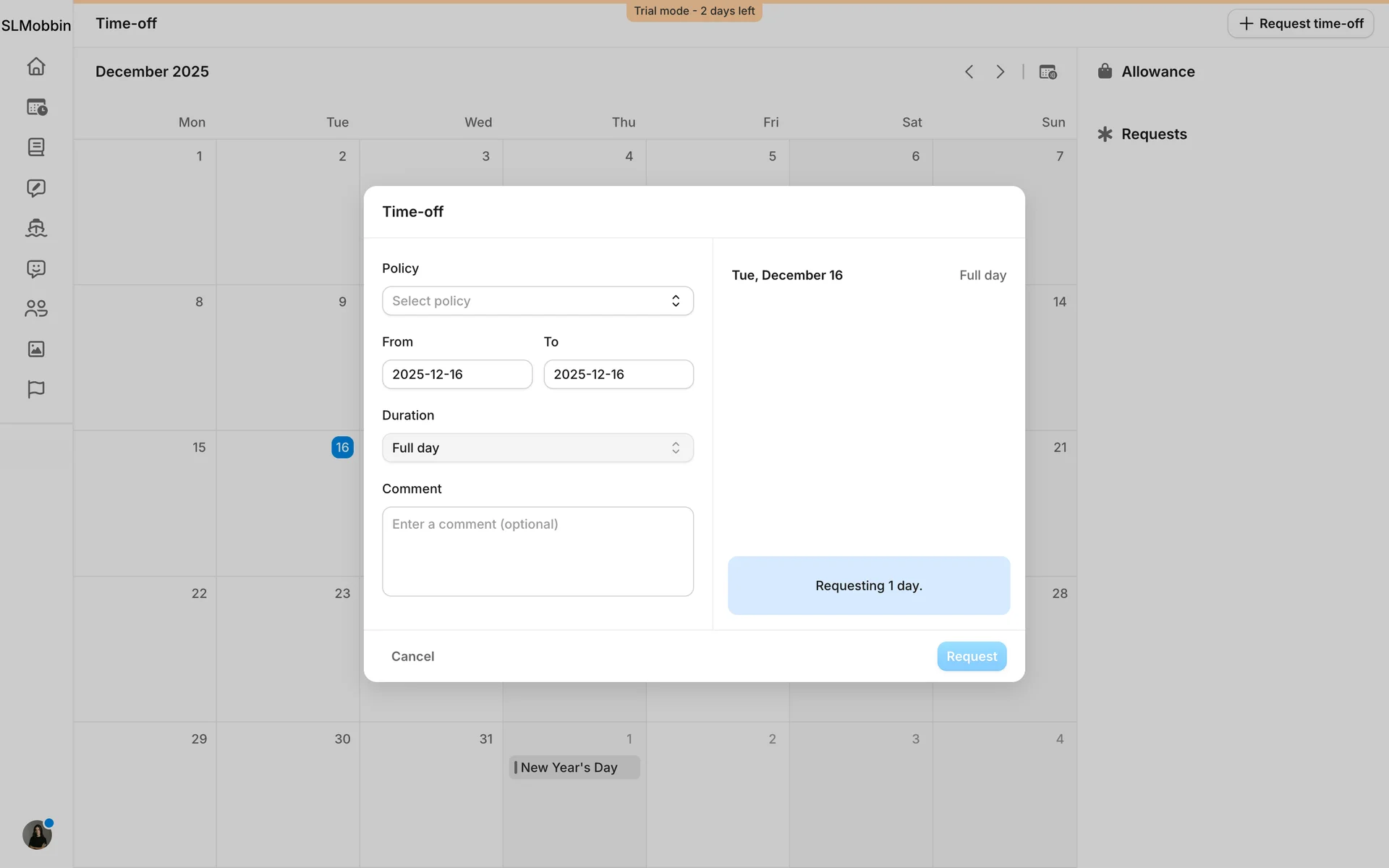Open the document list sidebar icon
This screenshot has width=1389, height=868.
(x=36, y=148)
